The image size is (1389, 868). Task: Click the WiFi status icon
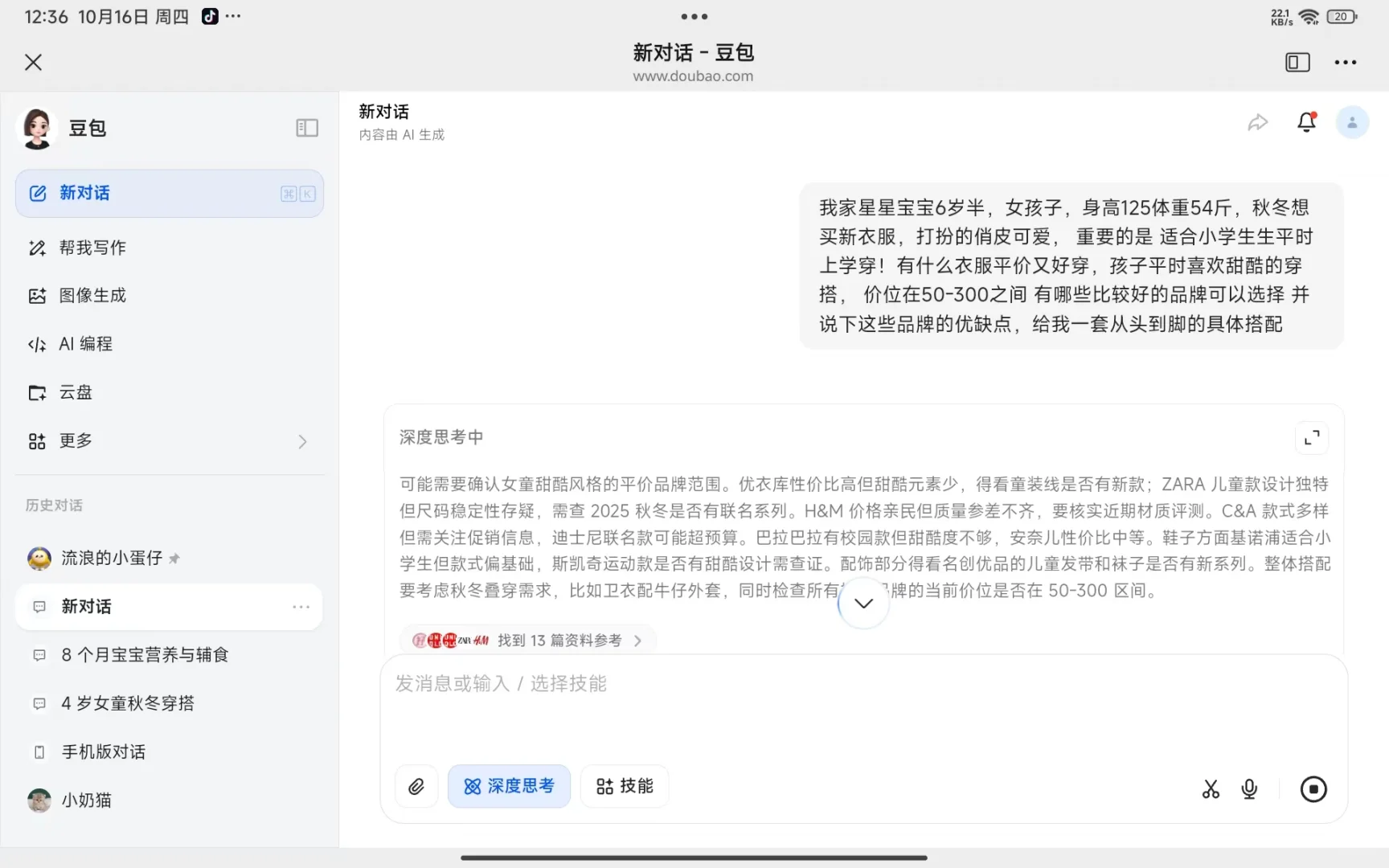pos(1309,16)
